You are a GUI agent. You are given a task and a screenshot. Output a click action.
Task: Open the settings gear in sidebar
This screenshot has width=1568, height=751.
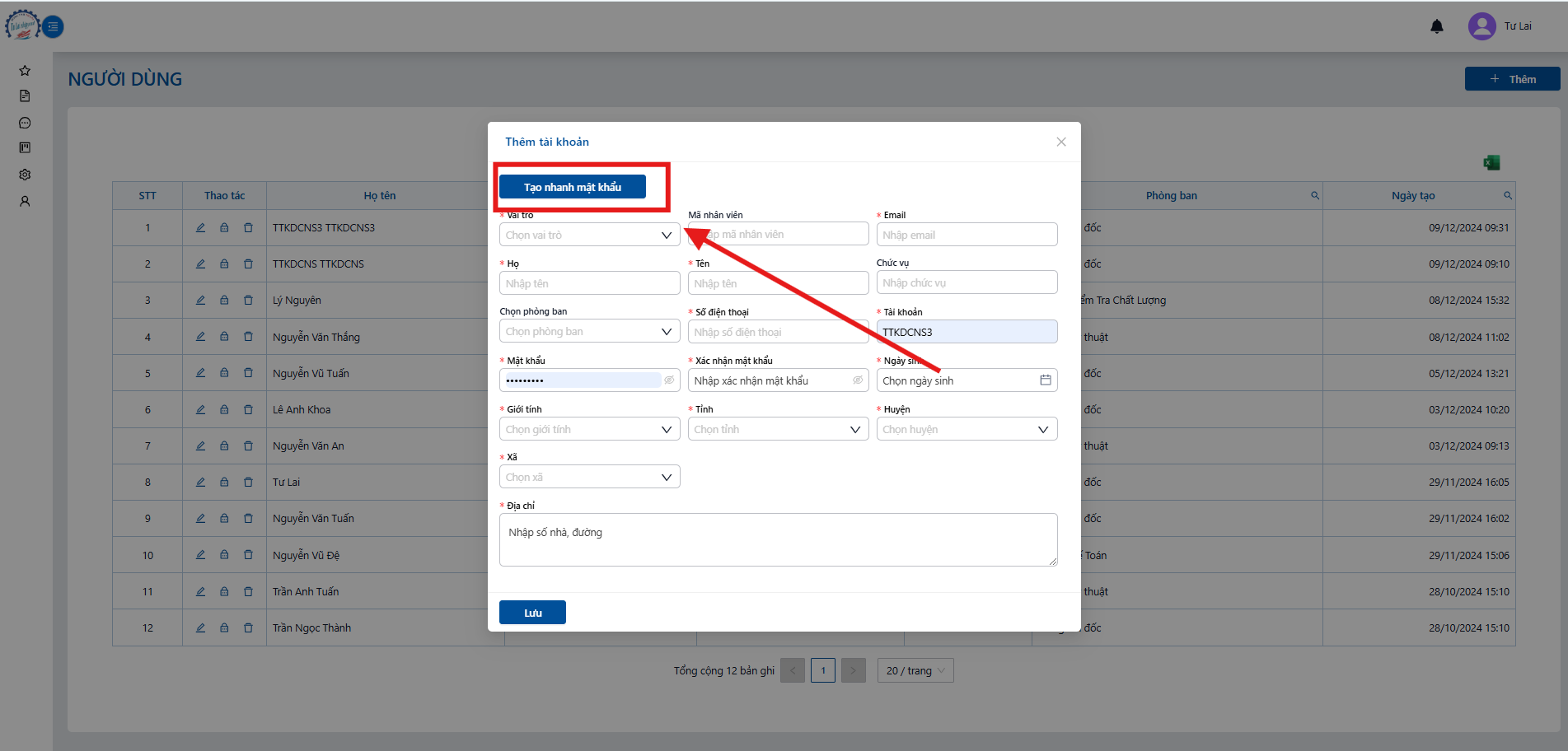click(25, 175)
